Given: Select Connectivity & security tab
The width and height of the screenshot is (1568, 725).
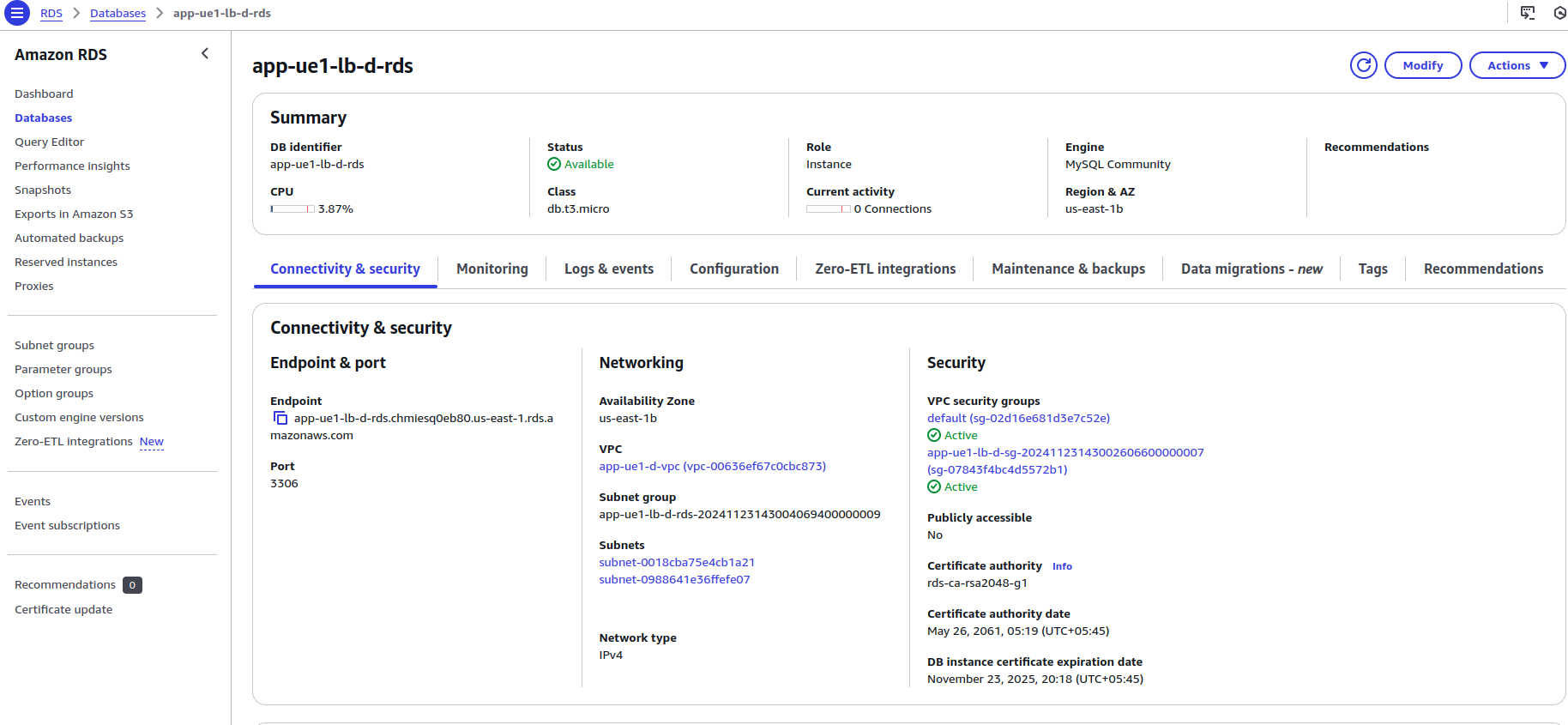Looking at the screenshot, I should (345, 269).
